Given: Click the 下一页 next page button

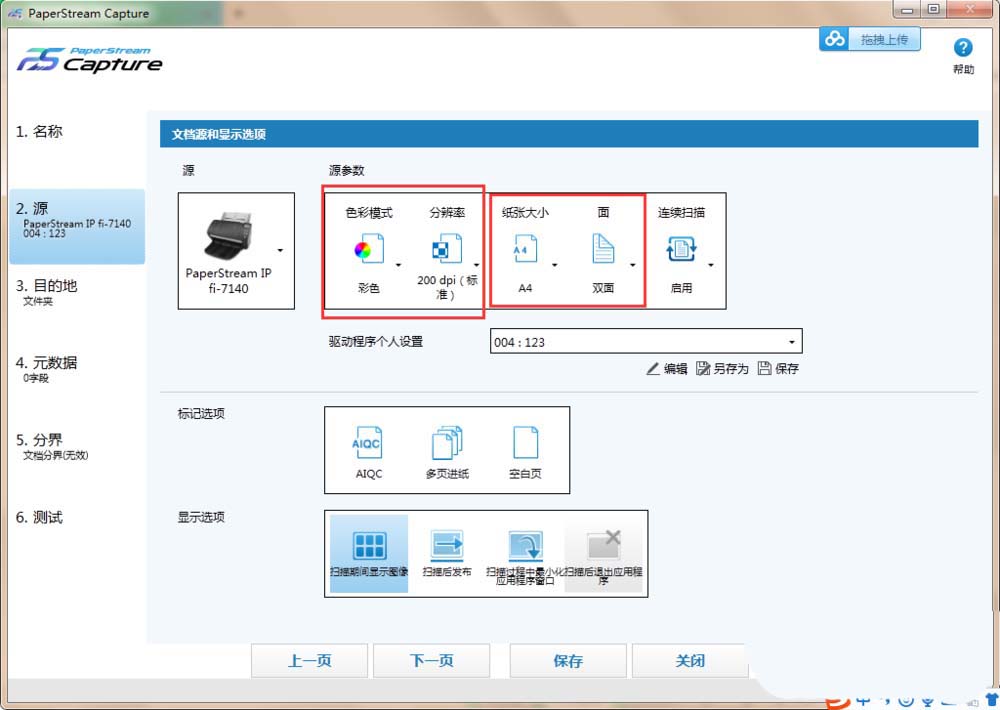Looking at the screenshot, I should click(x=432, y=660).
